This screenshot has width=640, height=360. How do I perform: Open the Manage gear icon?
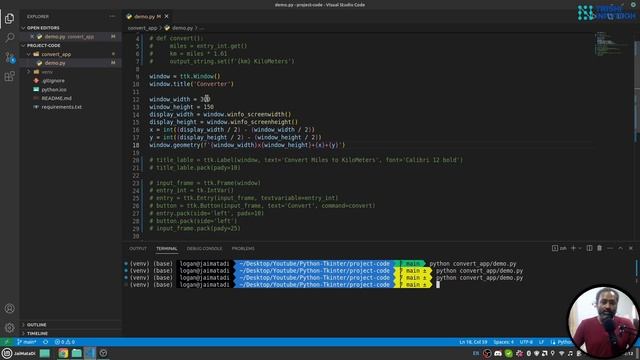click(9, 327)
